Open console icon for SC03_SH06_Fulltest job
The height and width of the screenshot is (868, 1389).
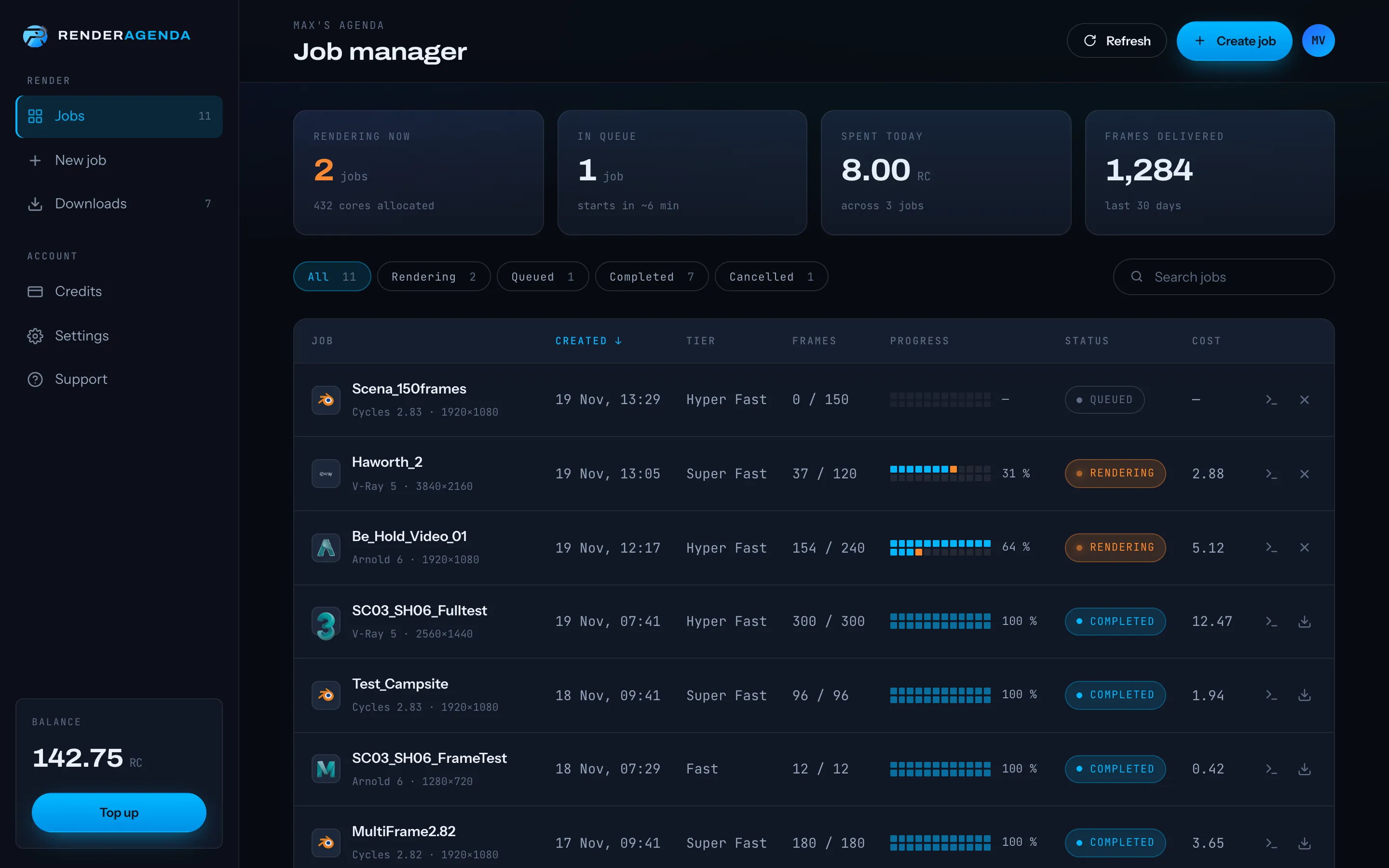[1271, 621]
